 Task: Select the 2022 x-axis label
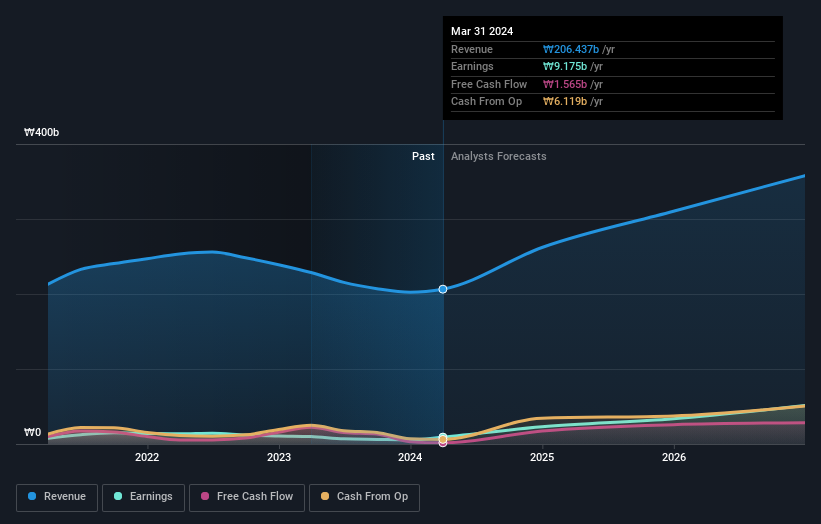[x=147, y=457]
